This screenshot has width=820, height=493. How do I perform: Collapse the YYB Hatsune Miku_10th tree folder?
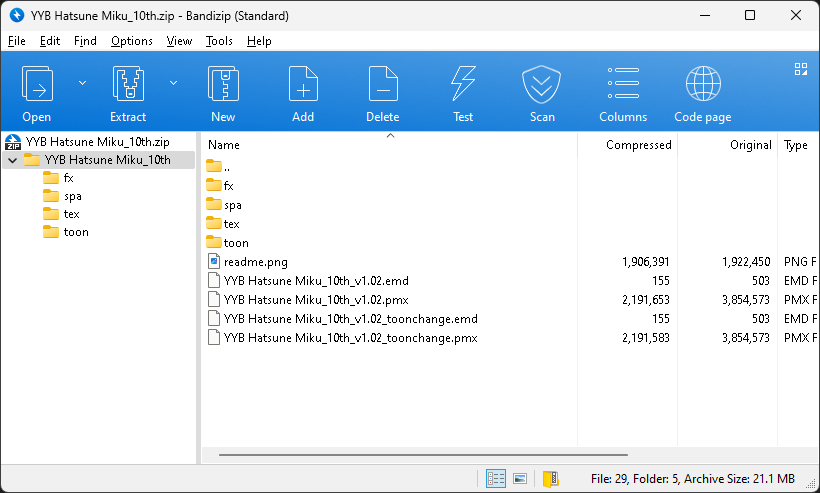tap(13, 160)
